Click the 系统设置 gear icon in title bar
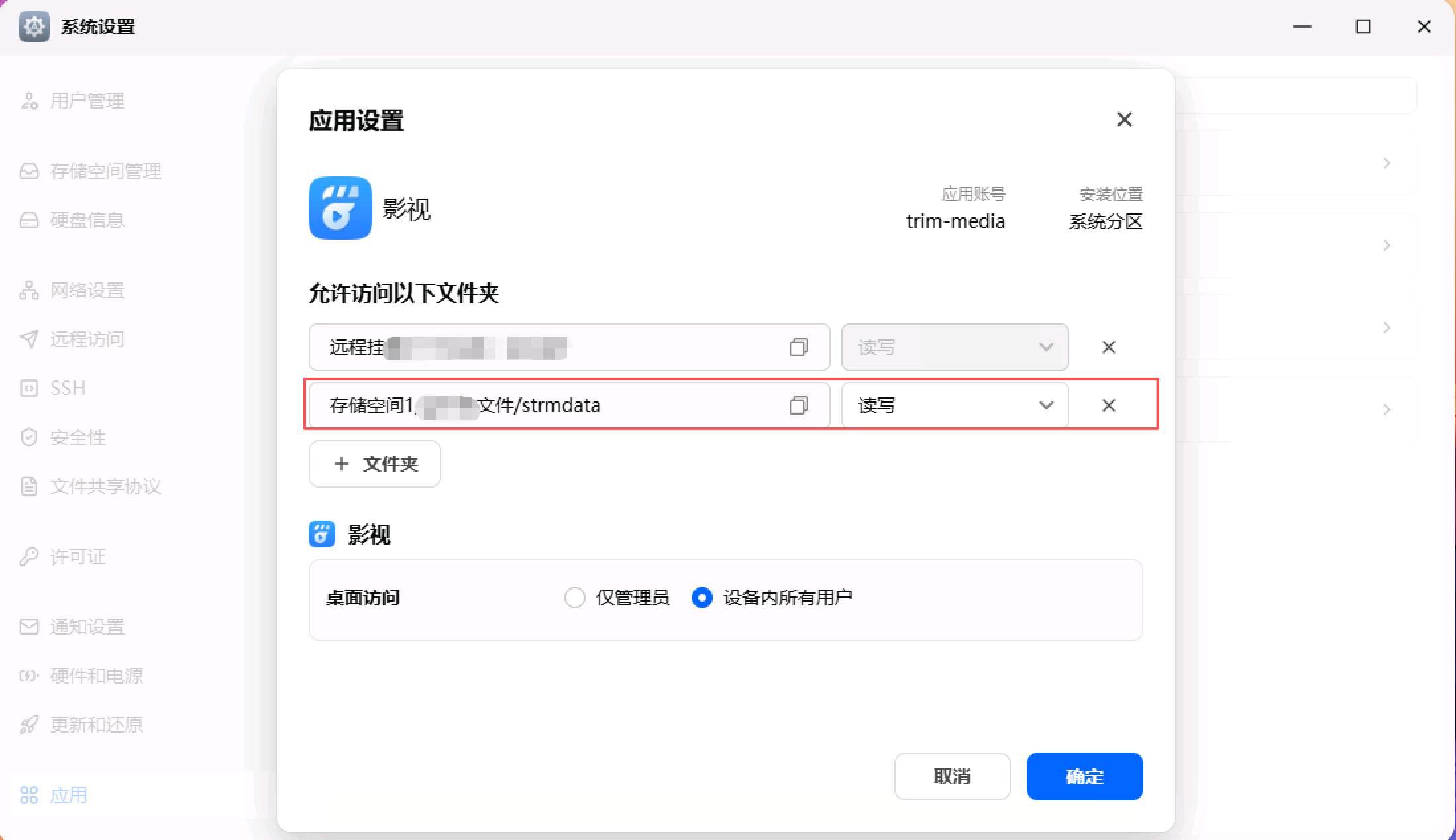The image size is (1456, 840). (x=34, y=26)
